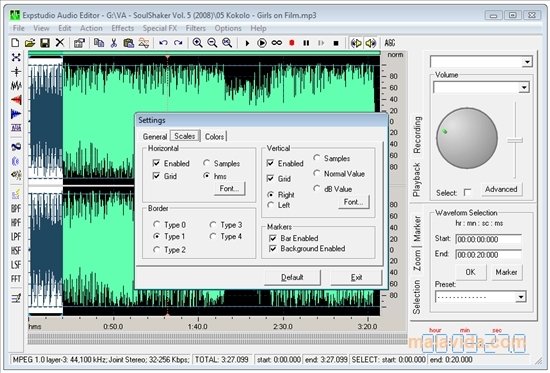Open the Filters menu
The width and height of the screenshot is (550, 373).
(x=195, y=28)
